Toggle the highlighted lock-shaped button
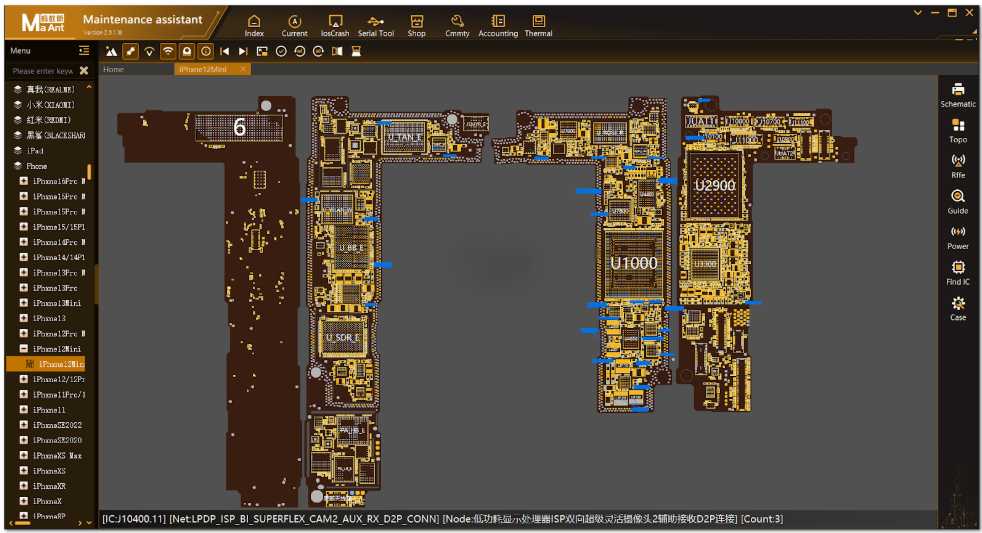This screenshot has height=533, width=982. point(187,51)
